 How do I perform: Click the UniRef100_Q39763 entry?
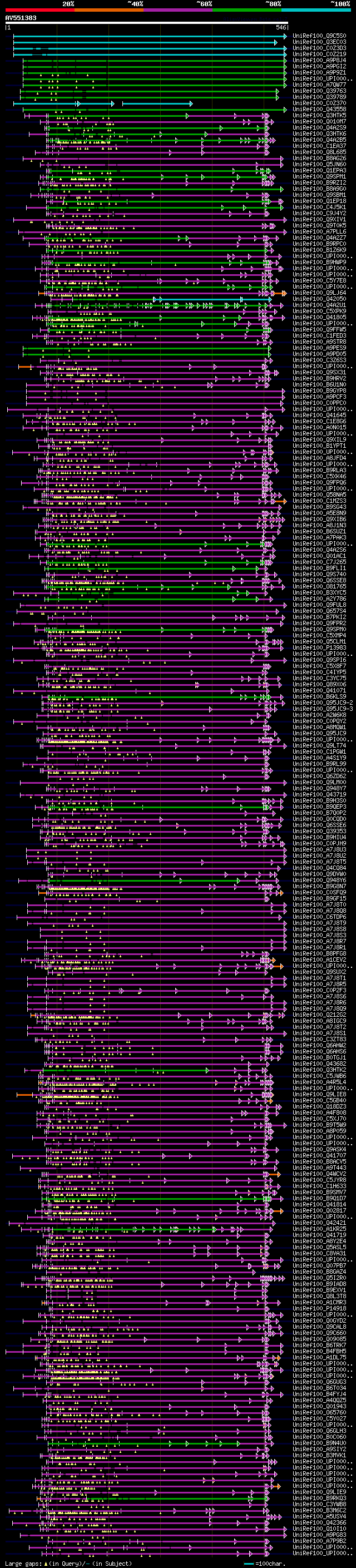pyautogui.click(x=319, y=91)
